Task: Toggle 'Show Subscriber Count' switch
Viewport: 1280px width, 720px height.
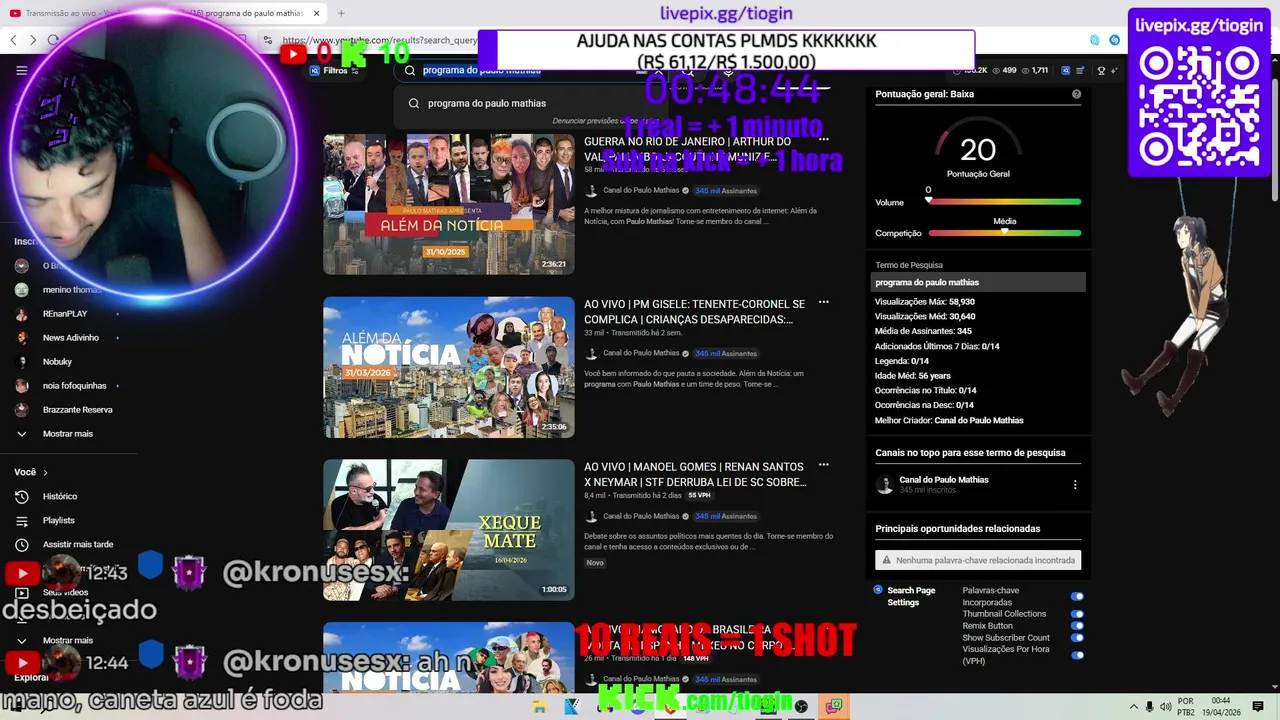Action: click(1077, 638)
